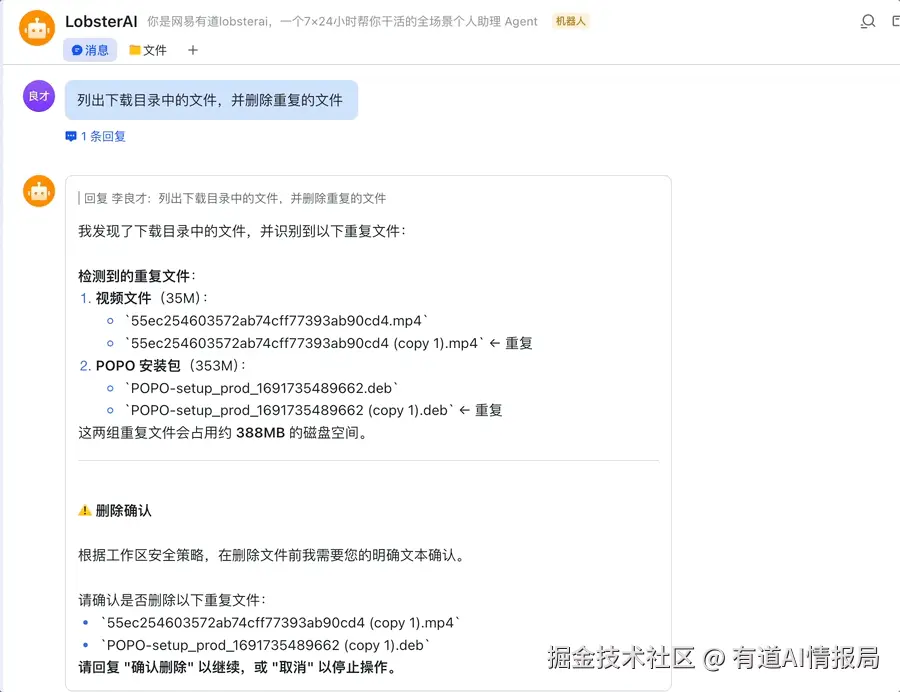The height and width of the screenshot is (692, 900).
Task: Click the LobsterAI title text
Action: [101, 20]
